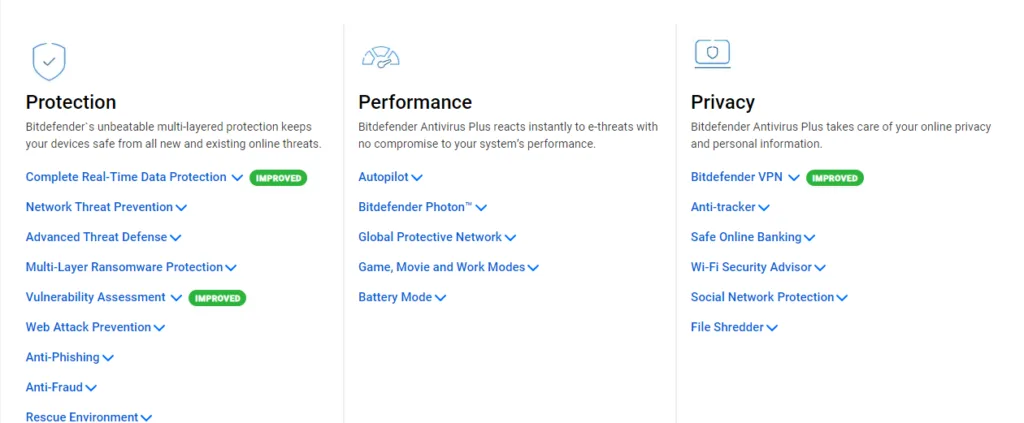Show Bitdefender Photon details
Image resolution: width=1024 pixels, height=423 pixels.
click(422, 207)
